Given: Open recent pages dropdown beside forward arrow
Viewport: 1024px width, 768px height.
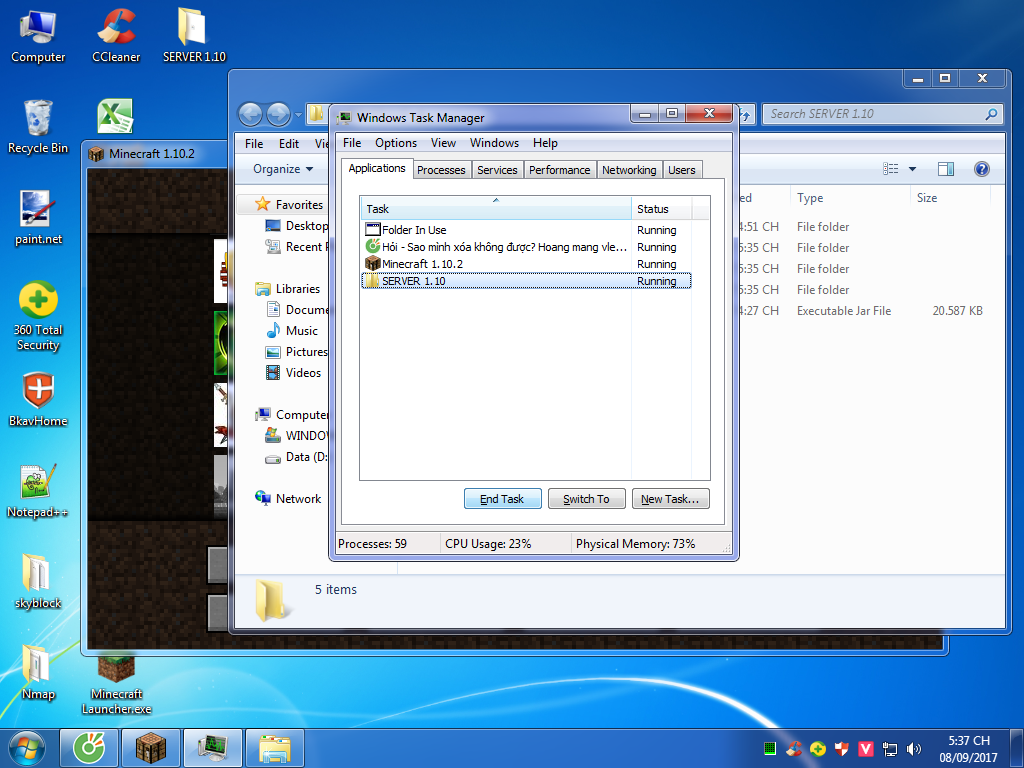Looking at the screenshot, I should 298,115.
